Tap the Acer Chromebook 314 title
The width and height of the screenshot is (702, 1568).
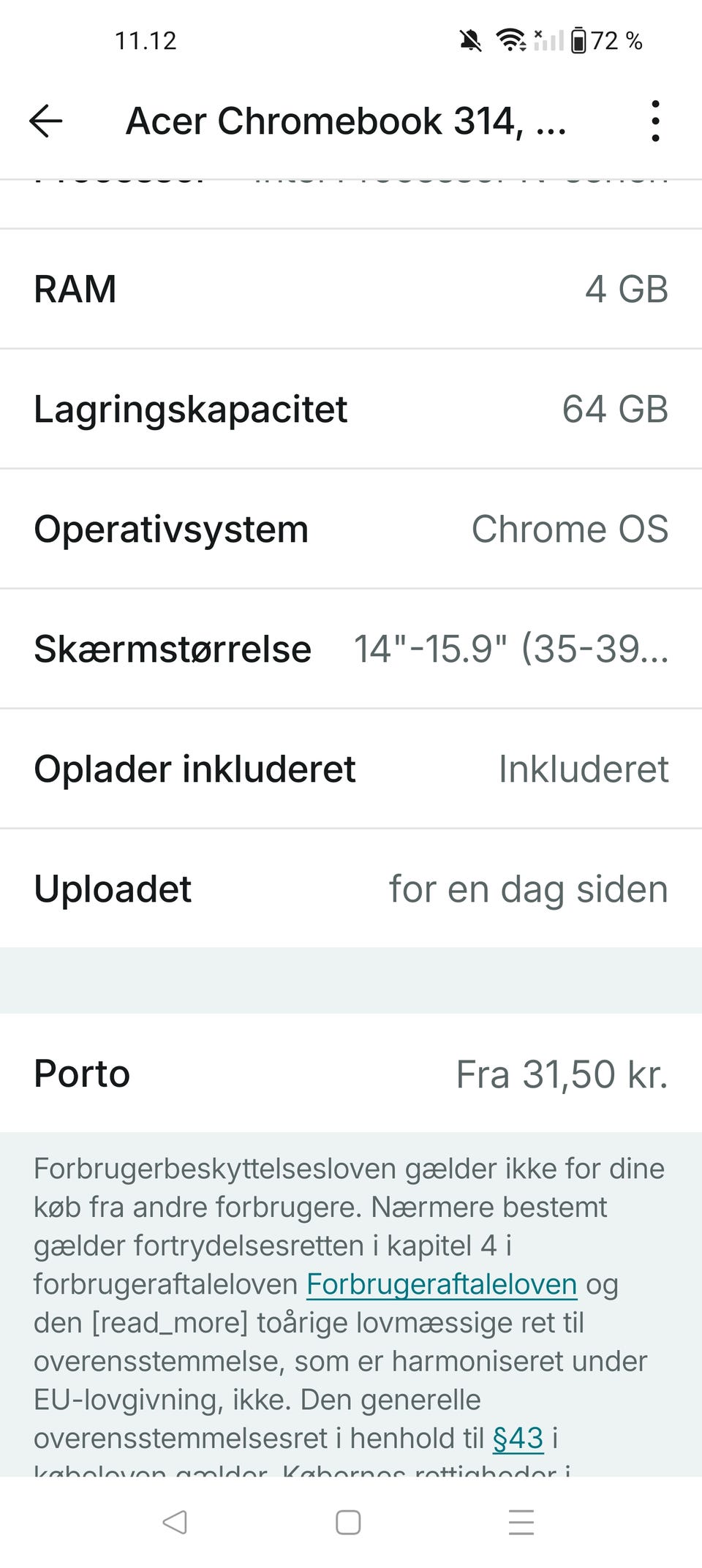[346, 121]
